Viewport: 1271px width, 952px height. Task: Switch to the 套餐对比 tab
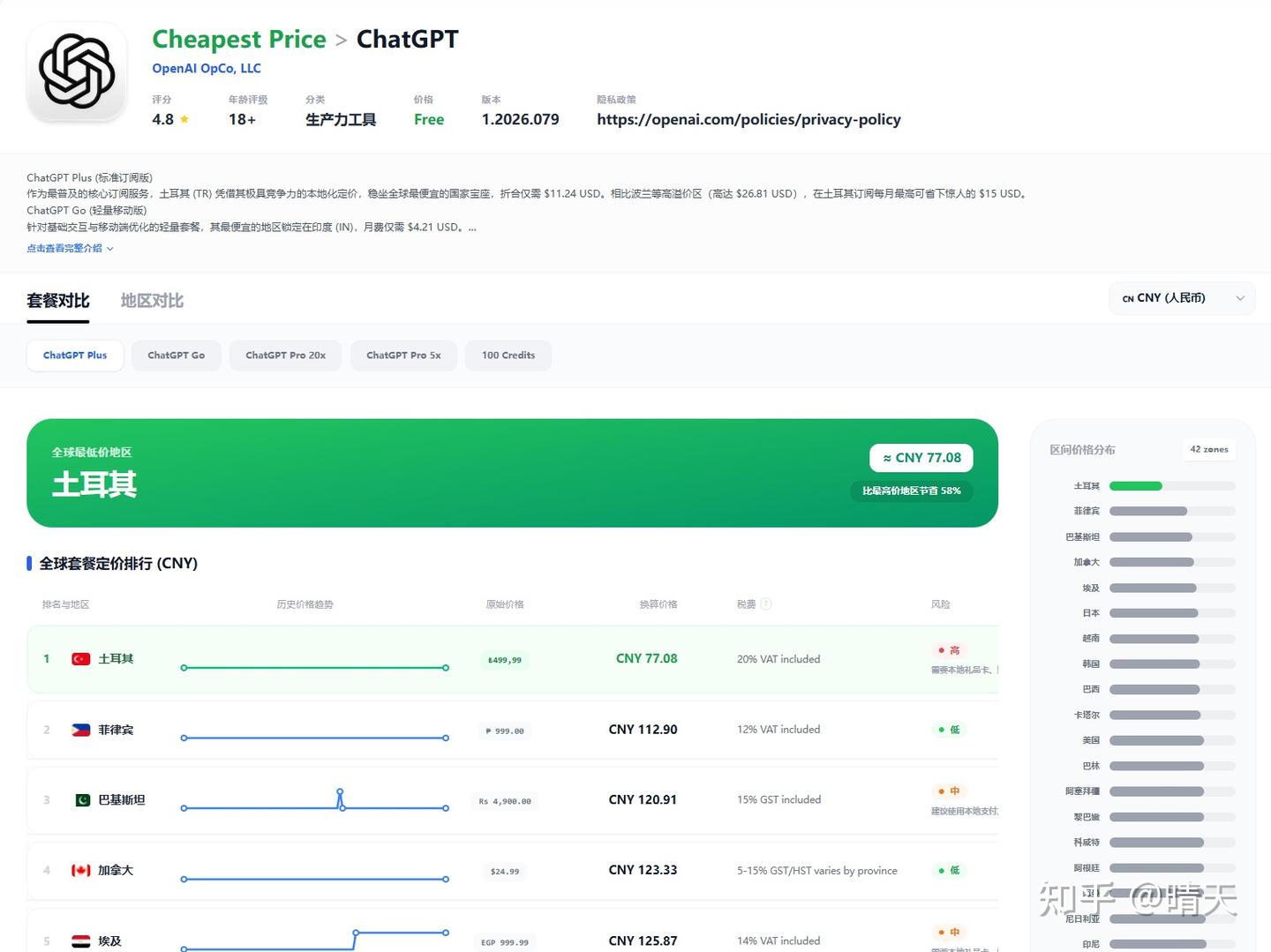(x=58, y=301)
